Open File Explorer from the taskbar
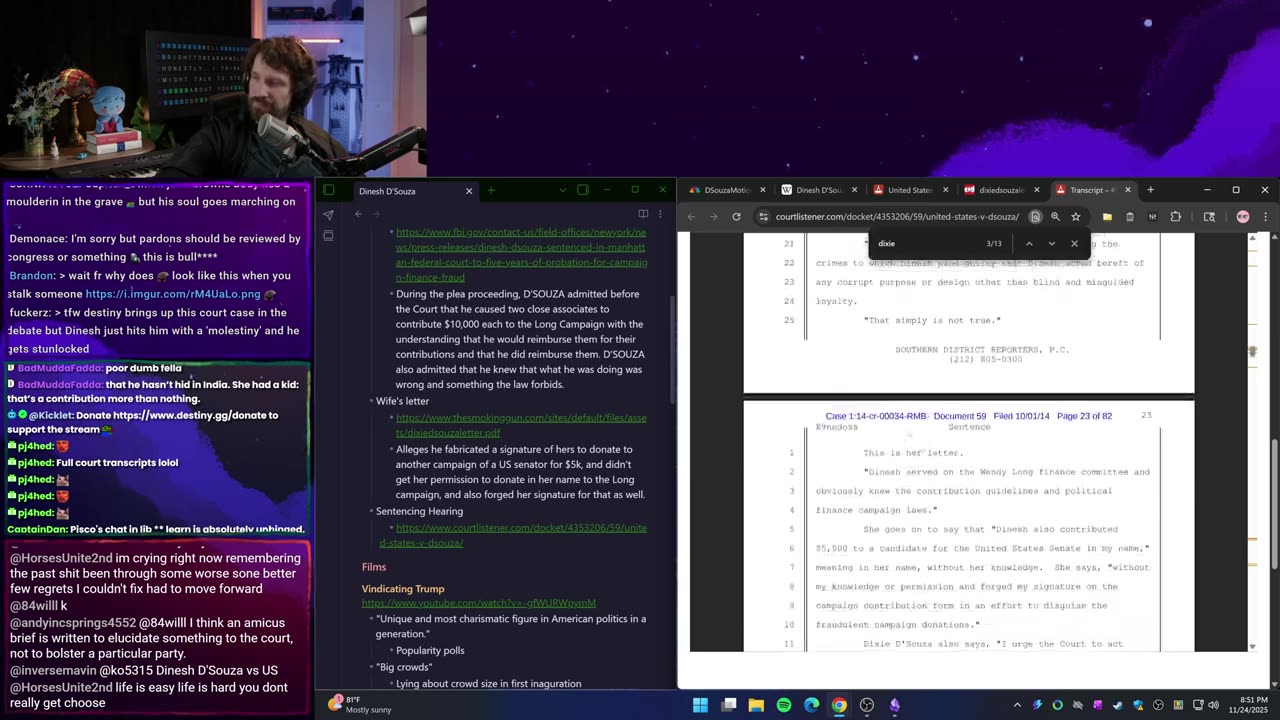The width and height of the screenshot is (1280, 720). click(756, 705)
